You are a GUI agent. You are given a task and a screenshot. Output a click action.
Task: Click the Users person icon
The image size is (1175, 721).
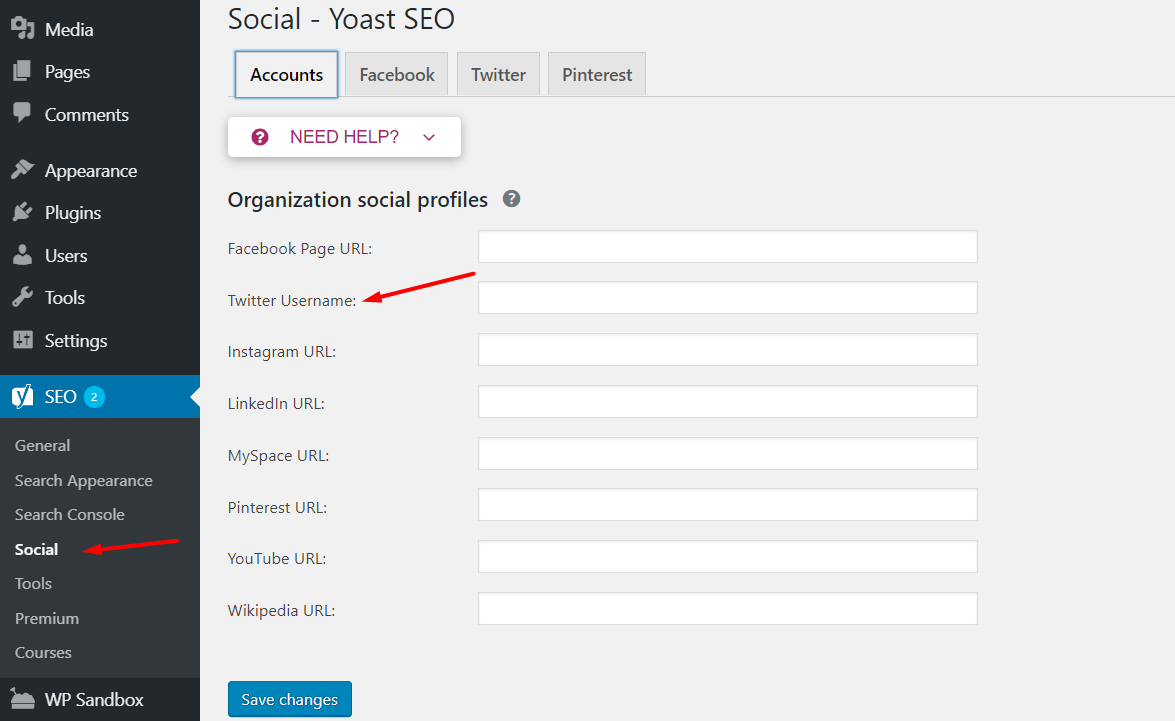[x=22, y=256]
